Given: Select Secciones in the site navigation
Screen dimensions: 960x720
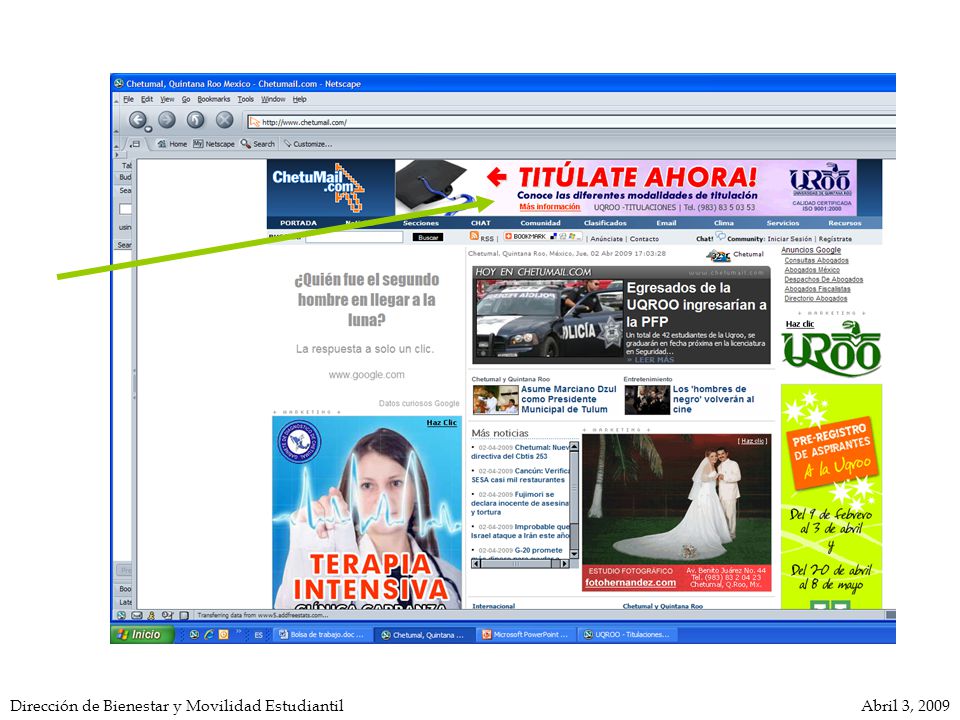Looking at the screenshot, I should click(421, 223).
